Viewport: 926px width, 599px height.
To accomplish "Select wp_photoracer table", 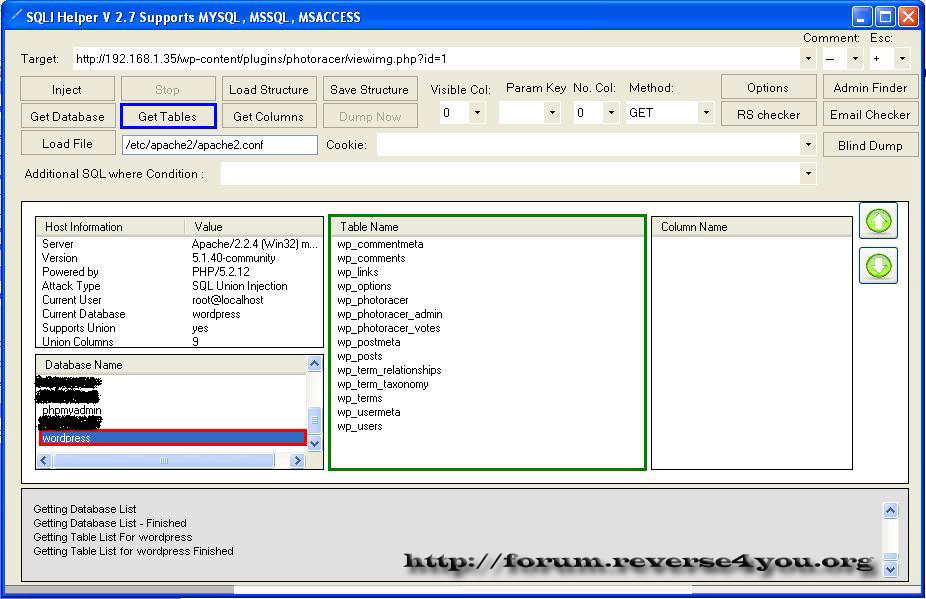I will [x=373, y=300].
